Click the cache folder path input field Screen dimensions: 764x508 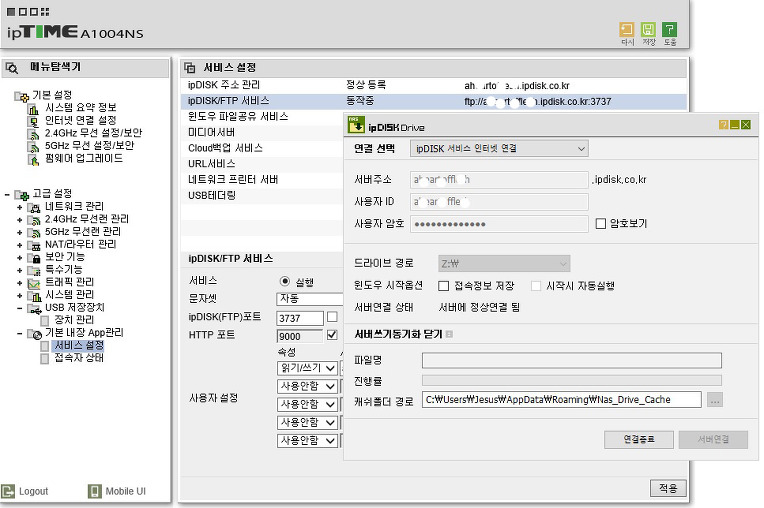point(562,400)
